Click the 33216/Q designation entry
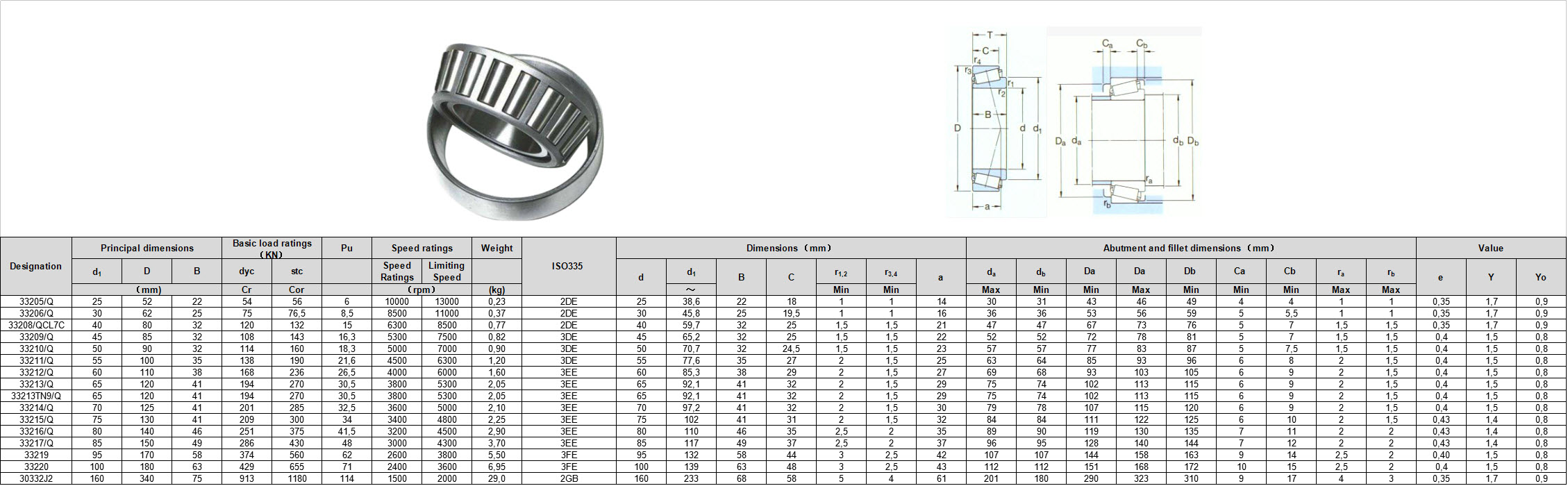 36,432
